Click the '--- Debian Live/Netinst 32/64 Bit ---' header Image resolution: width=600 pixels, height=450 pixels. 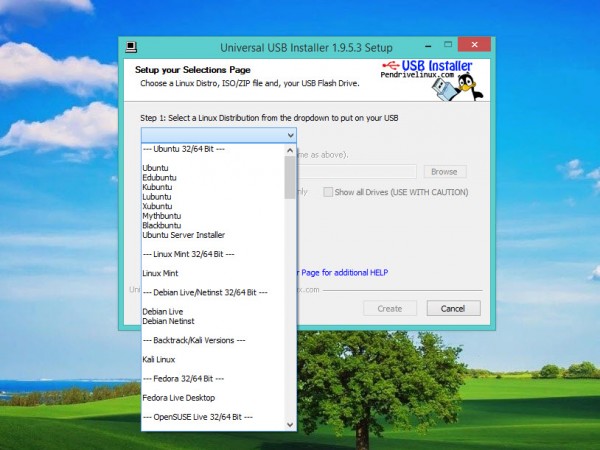(x=205, y=292)
